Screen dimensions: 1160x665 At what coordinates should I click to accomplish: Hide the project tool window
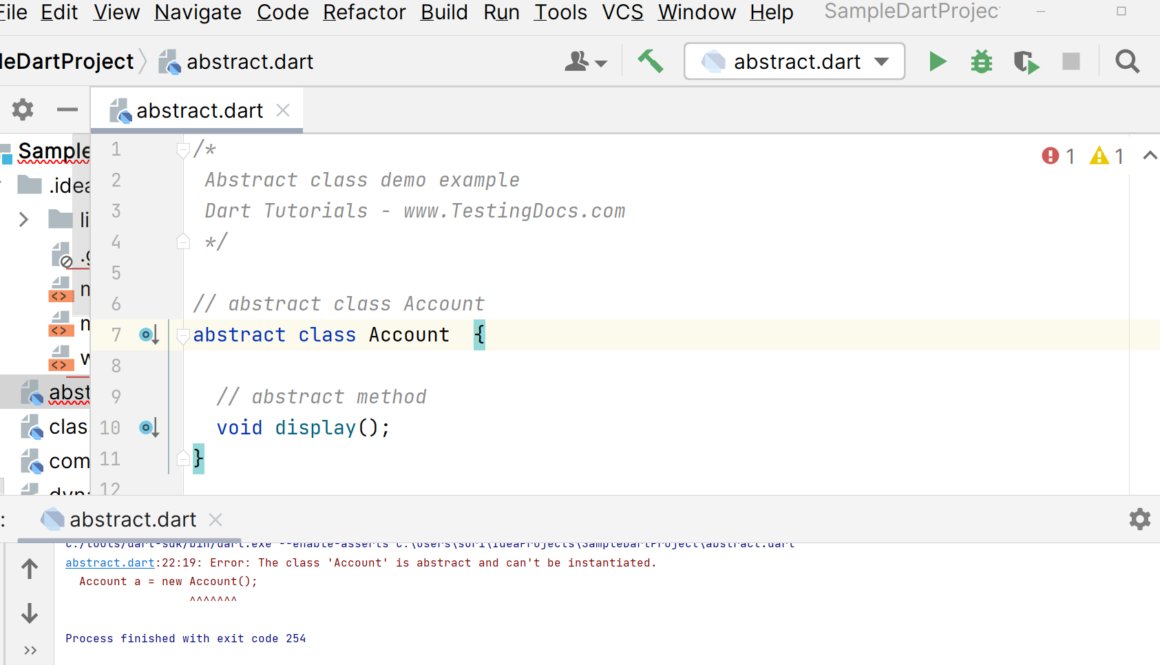click(67, 110)
